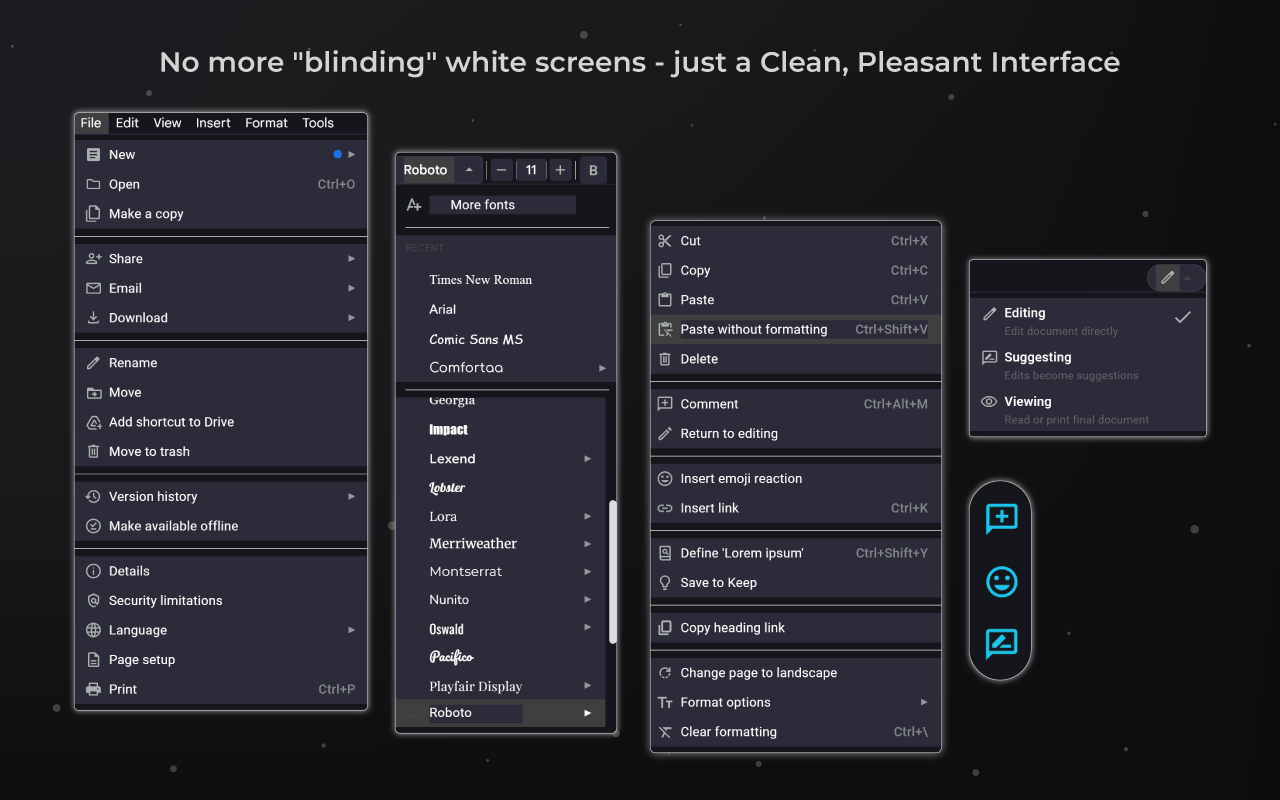The image size is (1280, 800).
Task: Click the More fonts button
Action: pos(502,204)
